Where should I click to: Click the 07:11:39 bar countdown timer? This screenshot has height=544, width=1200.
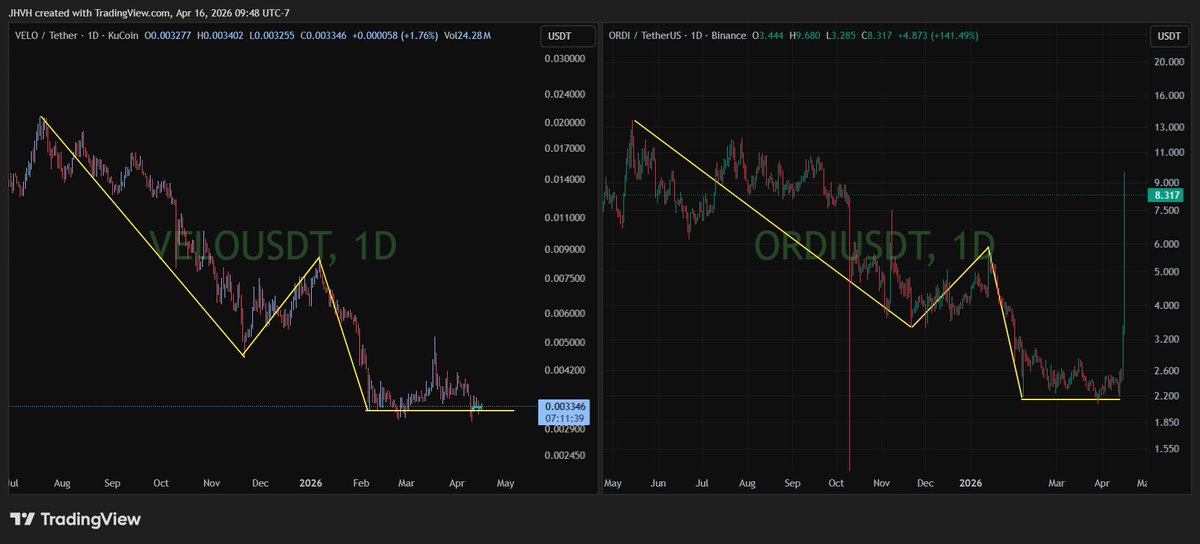coord(564,419)
